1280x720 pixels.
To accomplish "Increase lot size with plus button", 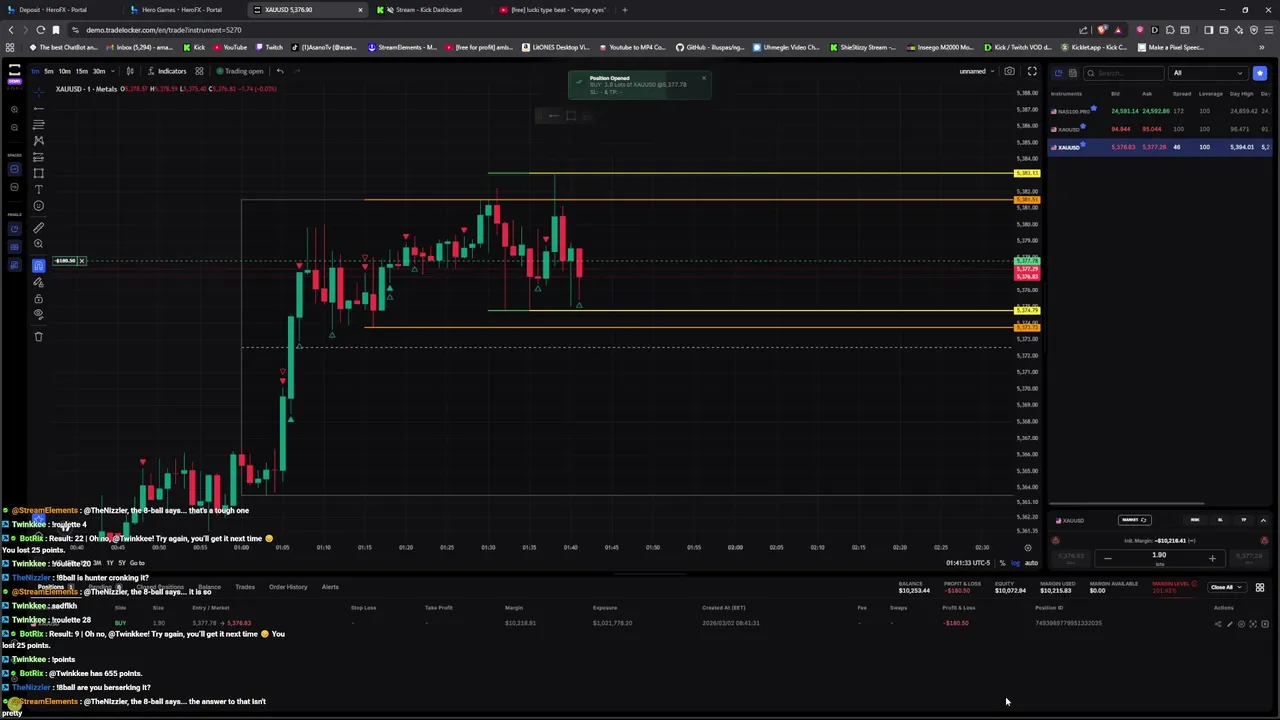I will 1212,559.
